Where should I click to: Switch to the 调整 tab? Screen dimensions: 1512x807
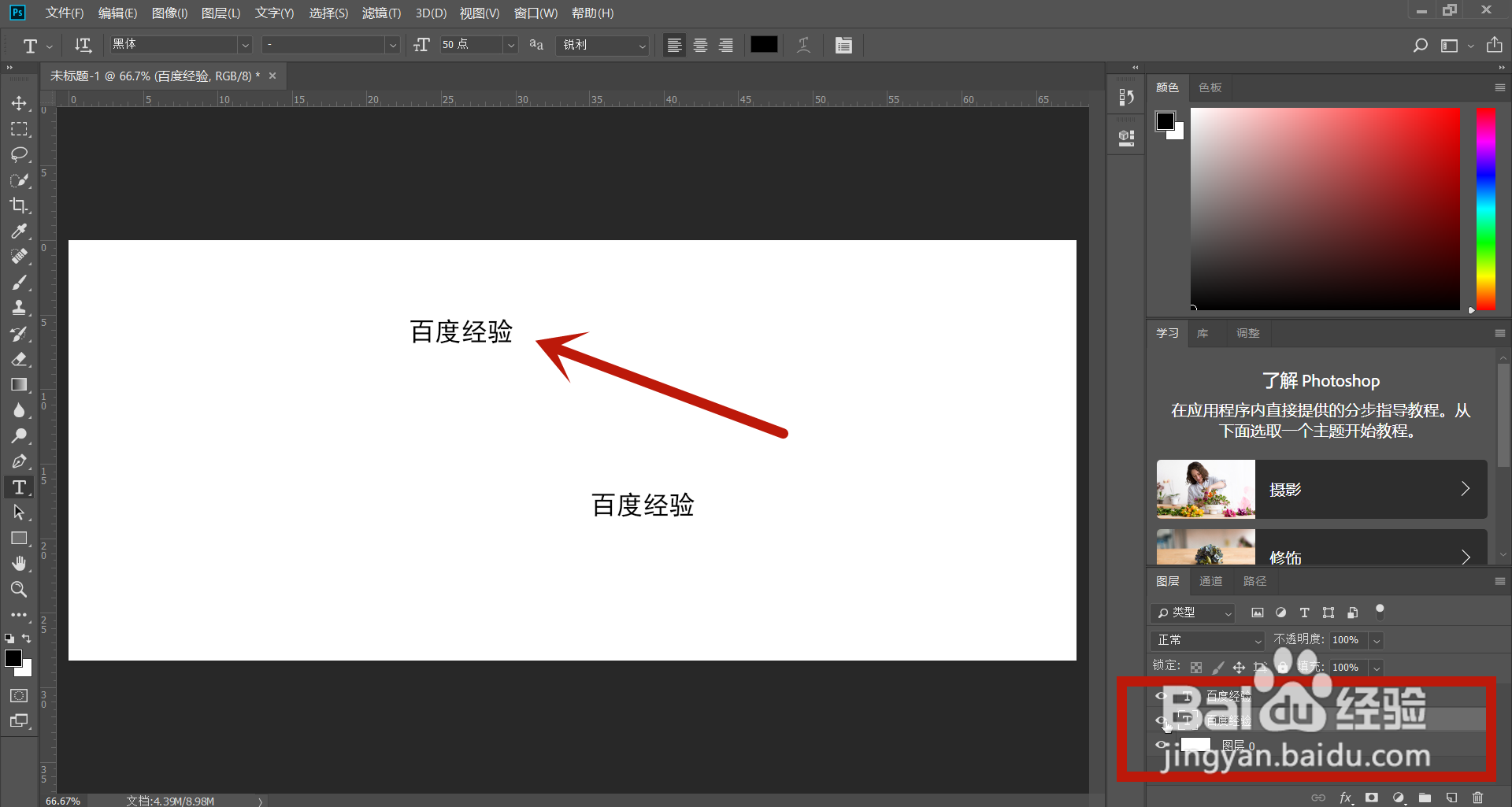coord(1247,333)
